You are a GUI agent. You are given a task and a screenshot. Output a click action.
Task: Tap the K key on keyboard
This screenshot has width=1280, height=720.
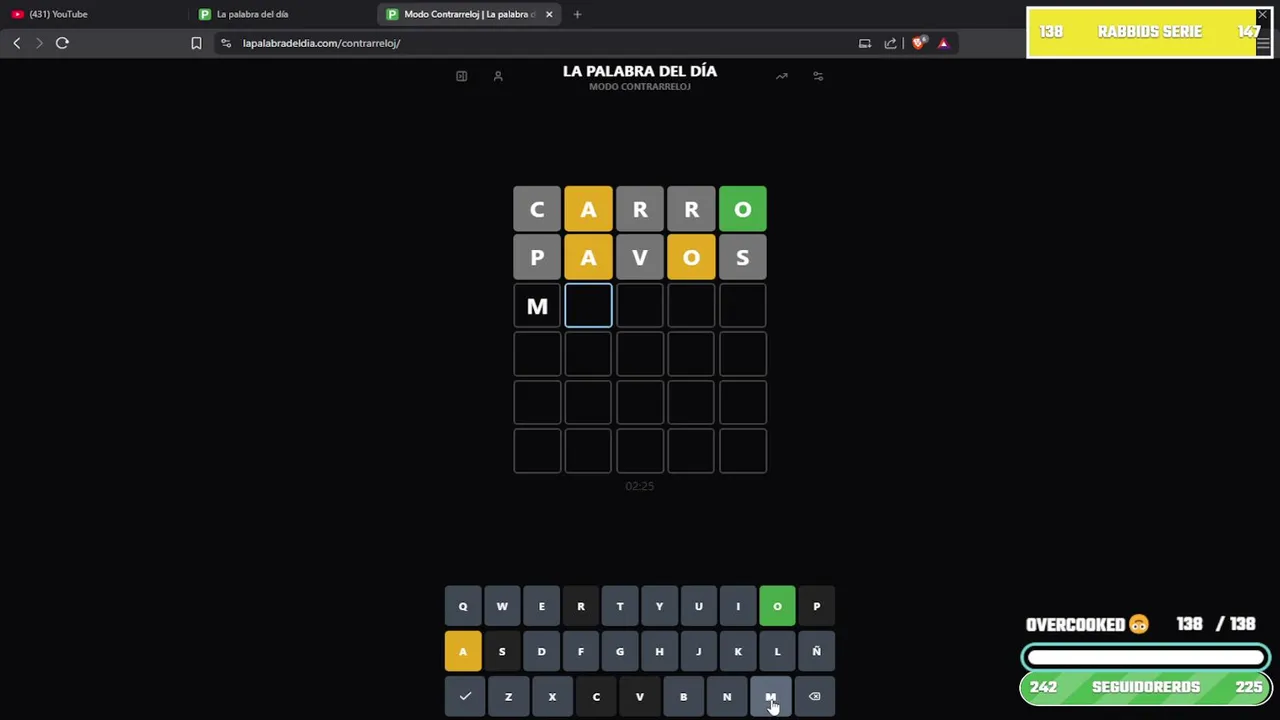click(x=738, y=652)
